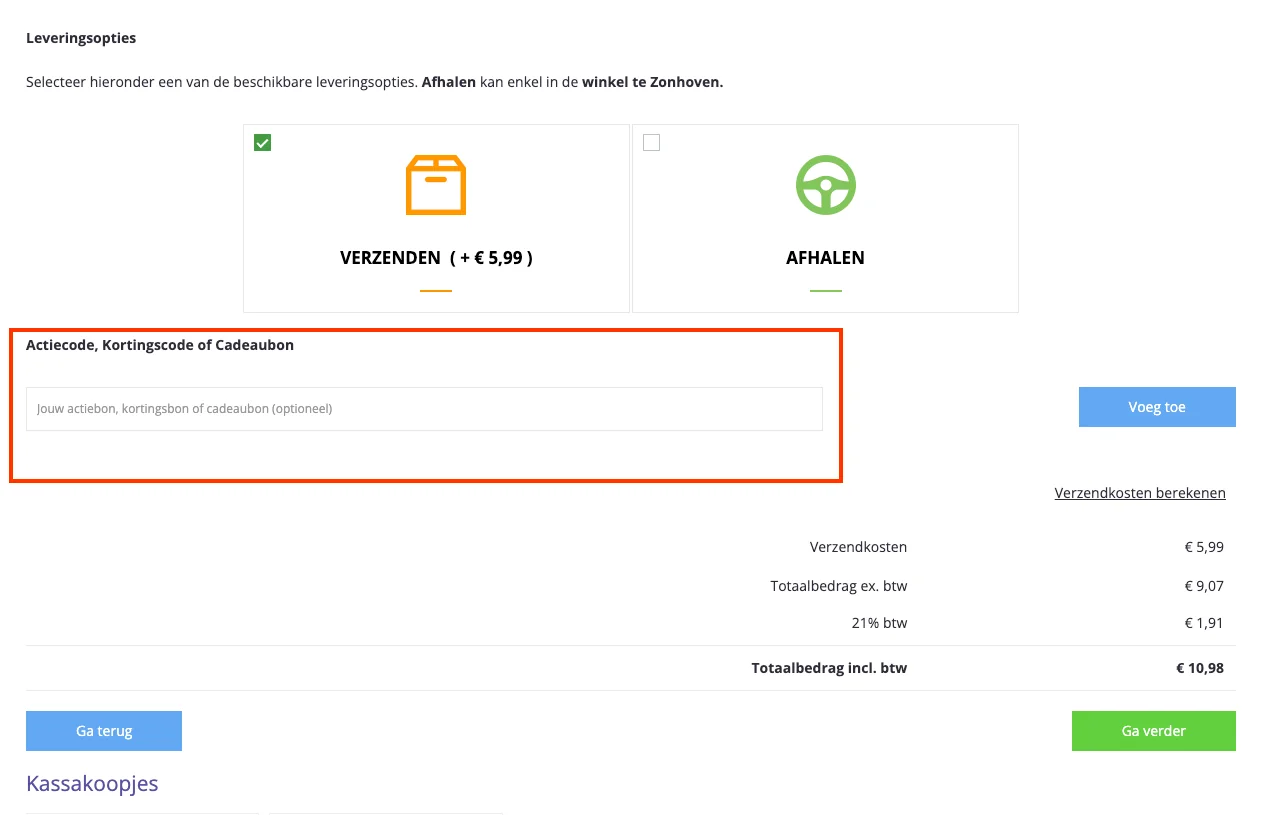
Task: Go back with the Ga terug button
Action: (x=104, y=731)
